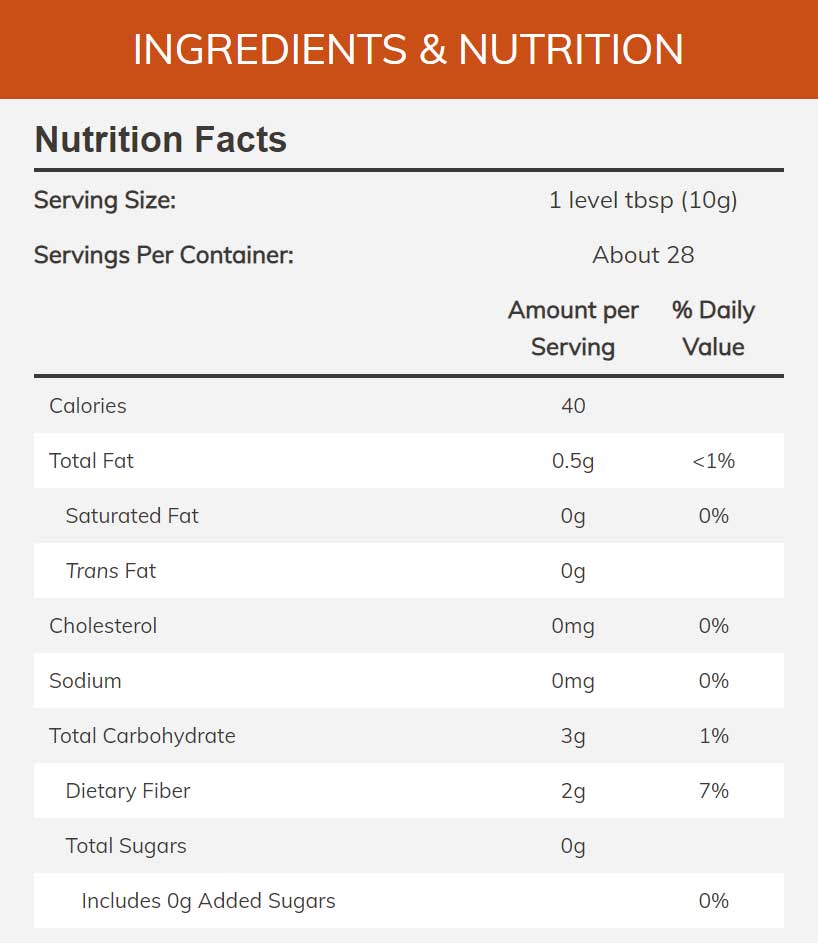Click the Includes 0g Added Sugars row
The height and width of the screenshot is (943, 818).
point(208,901)
